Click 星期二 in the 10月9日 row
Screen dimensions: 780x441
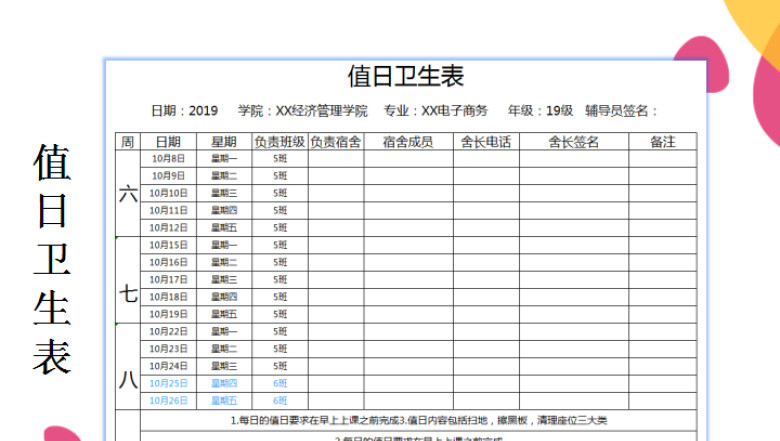224,176
